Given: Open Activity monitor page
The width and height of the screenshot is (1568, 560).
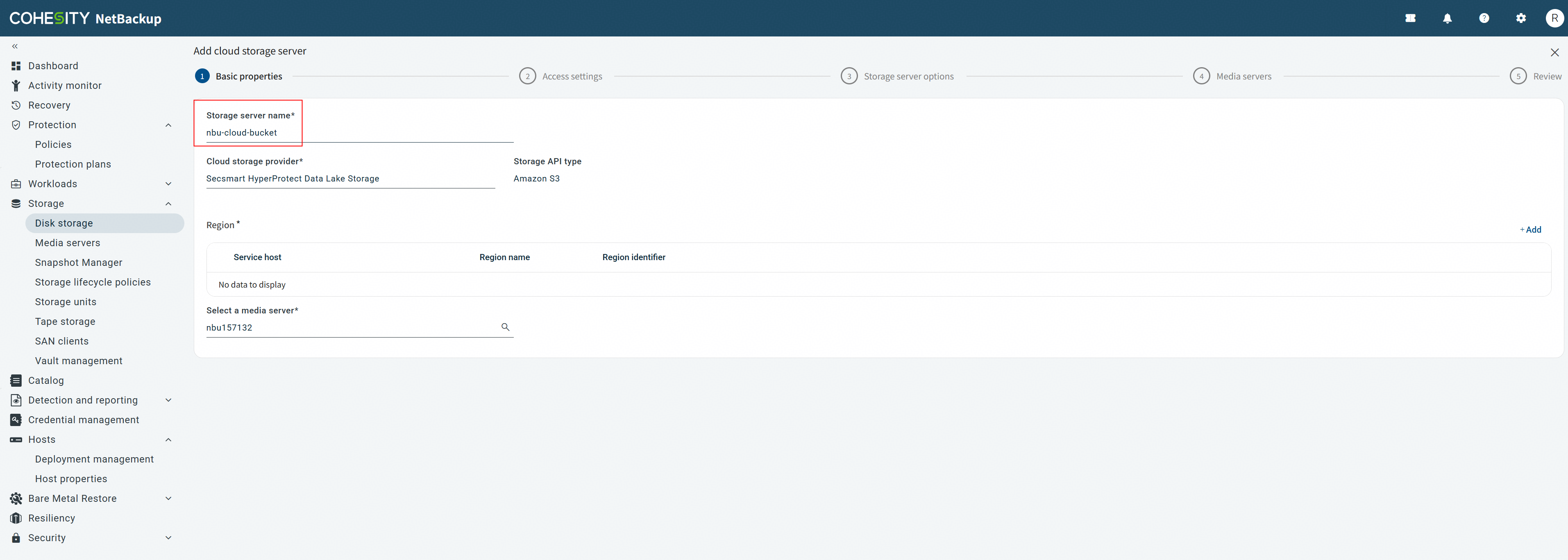Looking at the screenshot, I should pos(64,86).
